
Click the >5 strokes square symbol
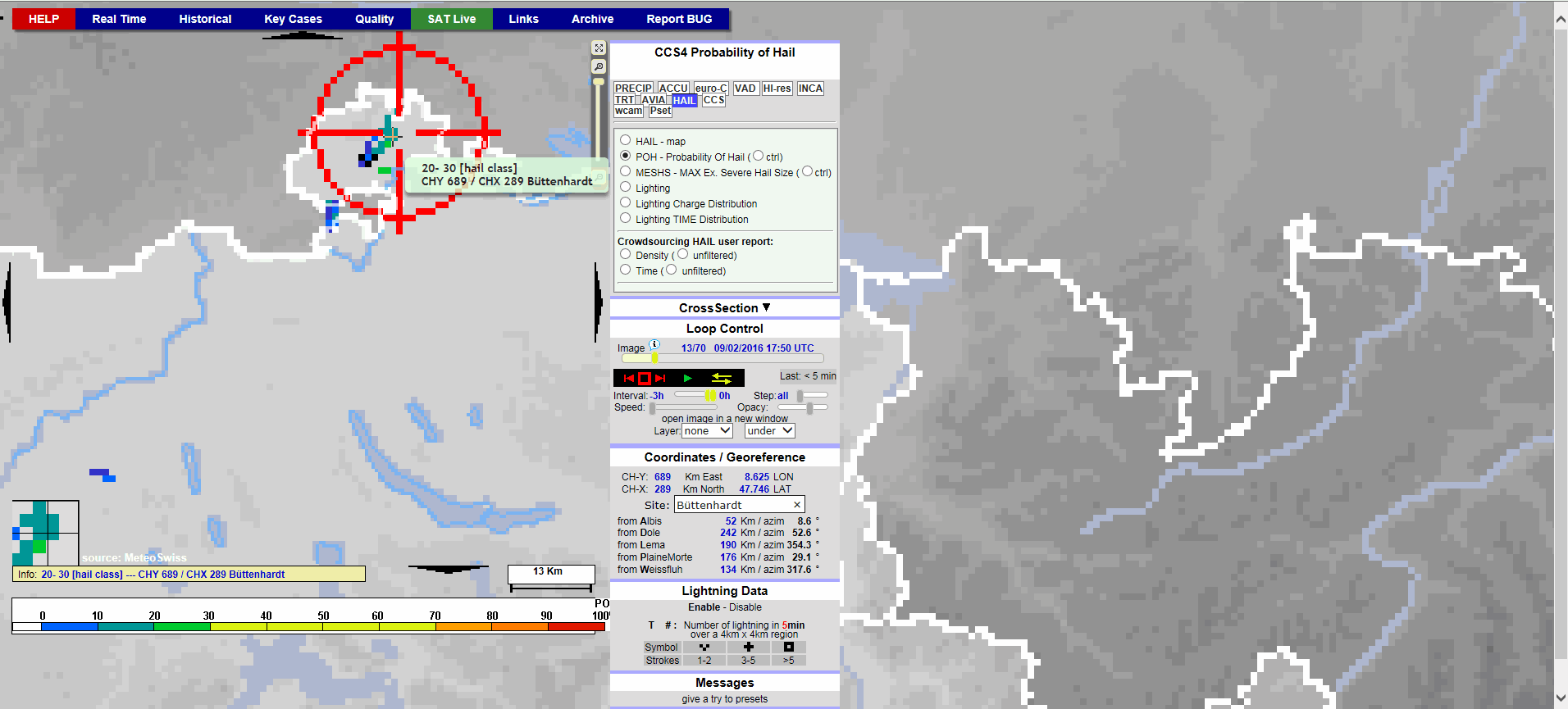789,647
